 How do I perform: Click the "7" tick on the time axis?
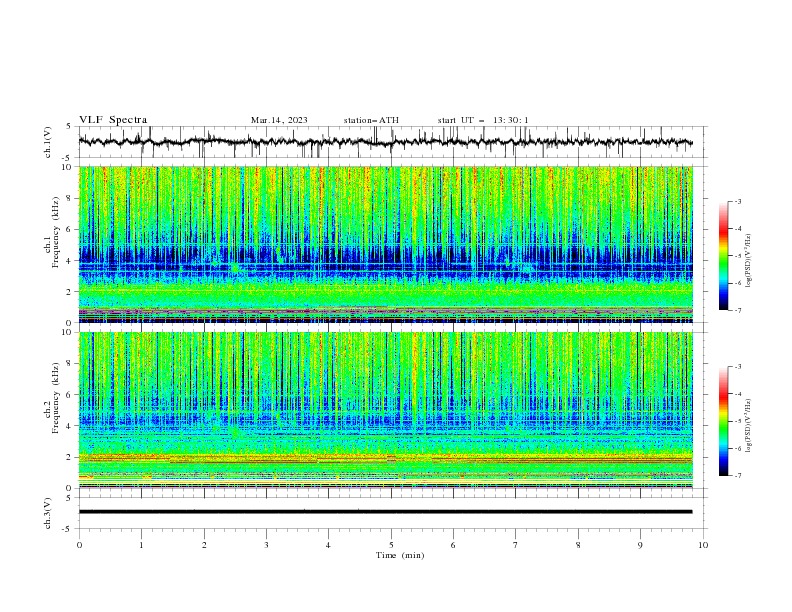[516, 545]
